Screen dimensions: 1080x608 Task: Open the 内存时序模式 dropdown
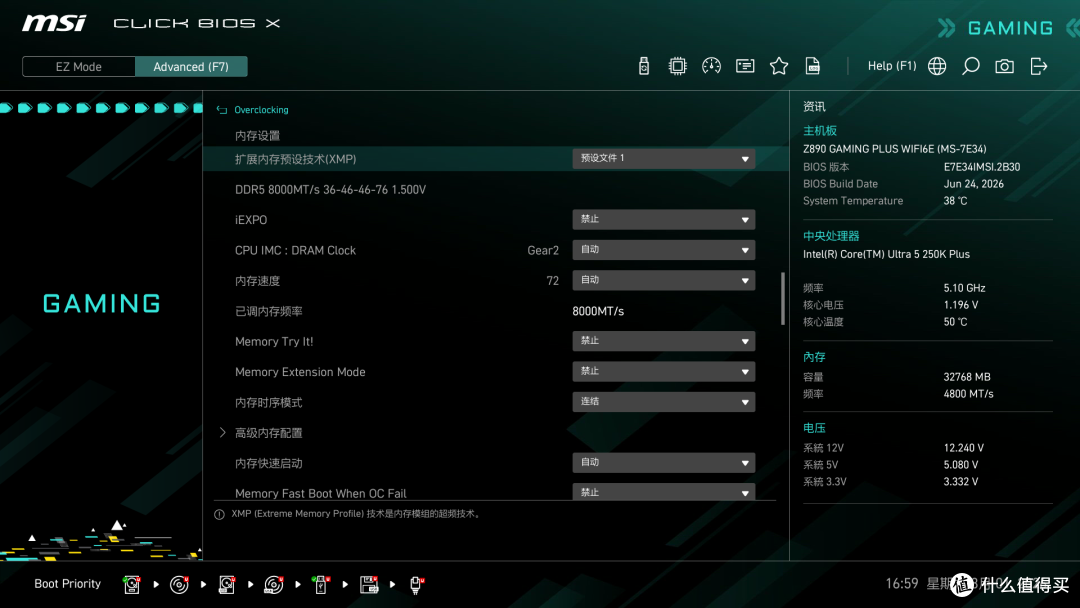pos(663,401)
